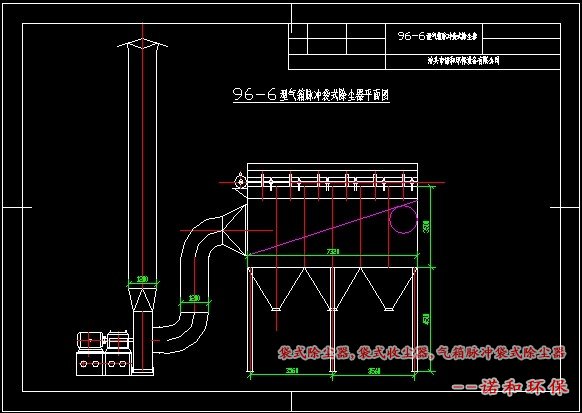Screen dimensions: 582x413
Task: Select the magenta circle inlet in housing
Action: coord(403,220)
